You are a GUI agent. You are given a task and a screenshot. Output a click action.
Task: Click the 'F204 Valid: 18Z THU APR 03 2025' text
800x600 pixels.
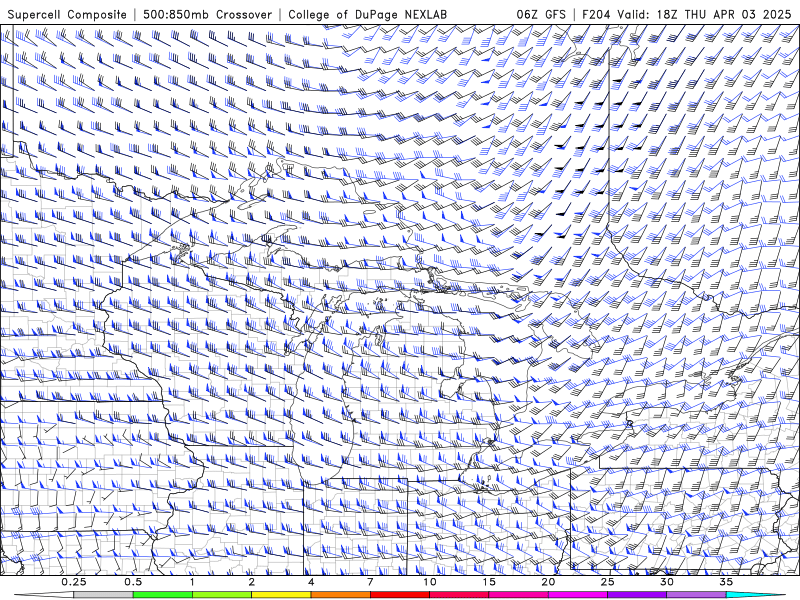(687, 14)
